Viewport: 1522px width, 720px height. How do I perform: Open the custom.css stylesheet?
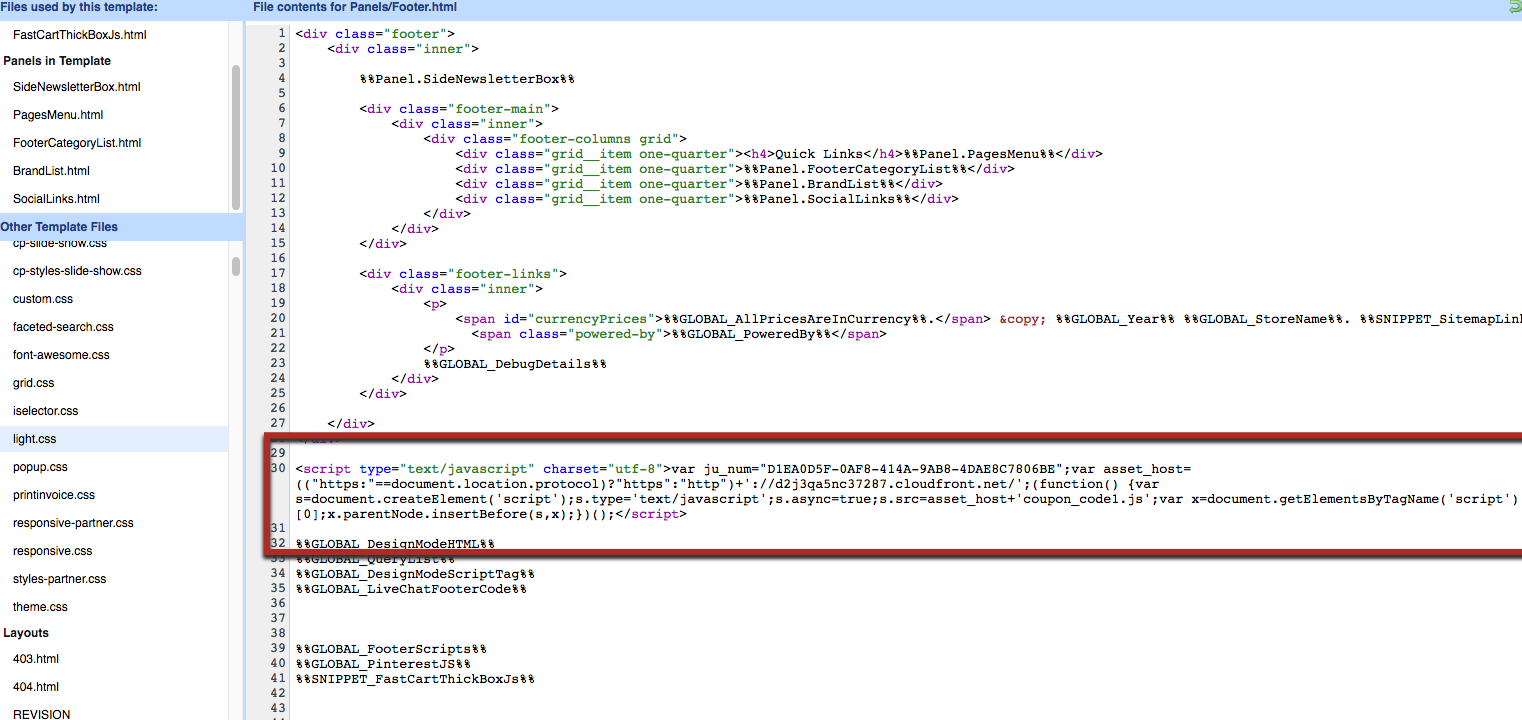click(43, 298)
